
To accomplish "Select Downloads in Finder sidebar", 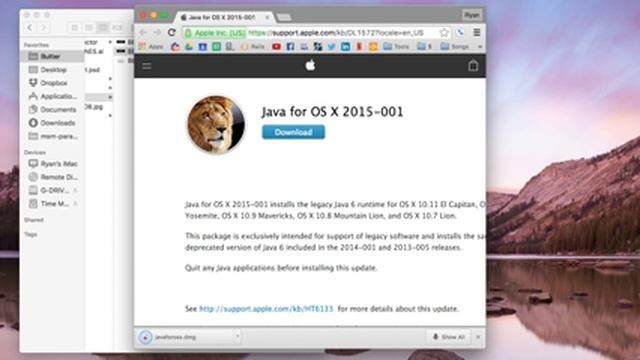I will point(52,123).
